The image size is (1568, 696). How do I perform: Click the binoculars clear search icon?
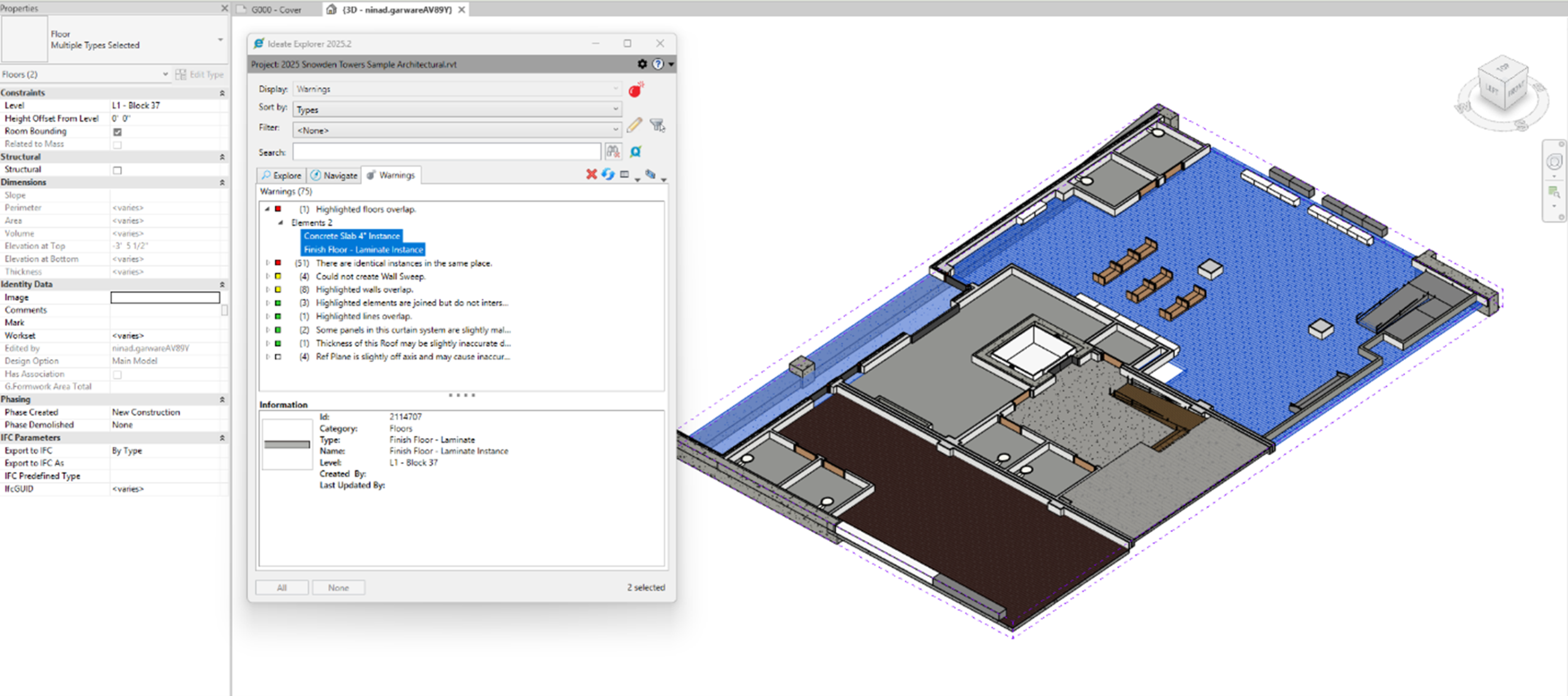[x=612, y=151]
